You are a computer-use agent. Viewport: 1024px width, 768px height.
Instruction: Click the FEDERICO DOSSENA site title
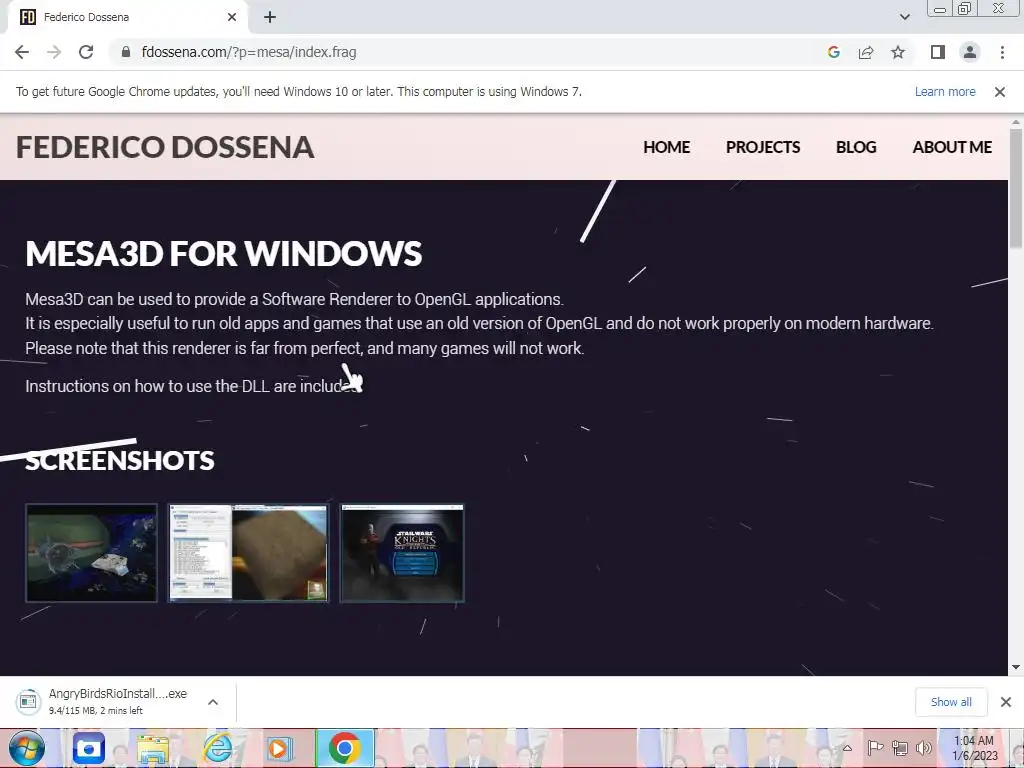[165, 147]
